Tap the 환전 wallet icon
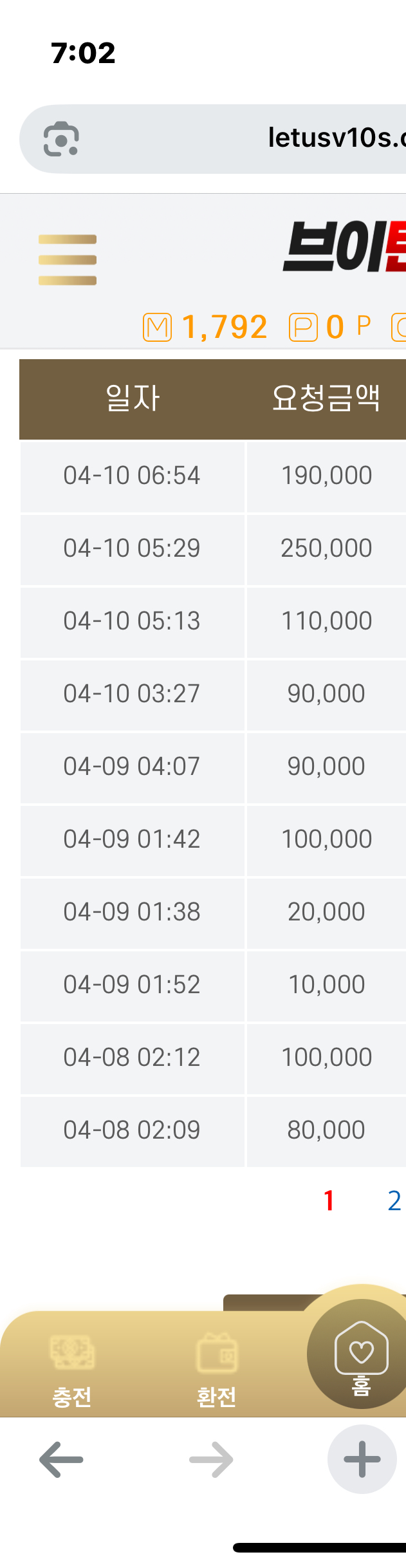The image size is (406, 1568). (x=217, y=1352)
